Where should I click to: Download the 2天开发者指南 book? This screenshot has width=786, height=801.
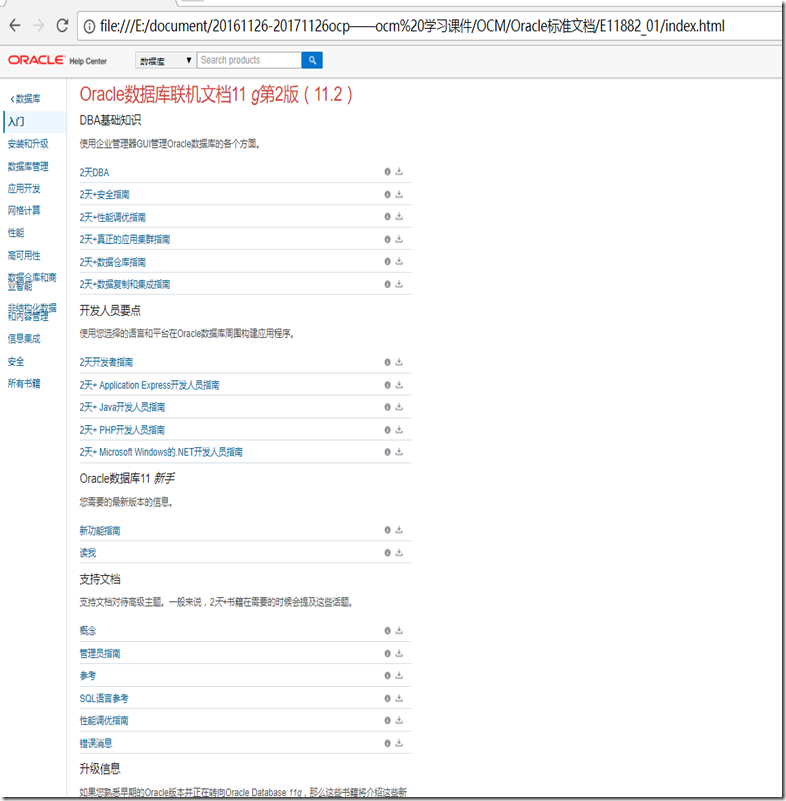399,362
